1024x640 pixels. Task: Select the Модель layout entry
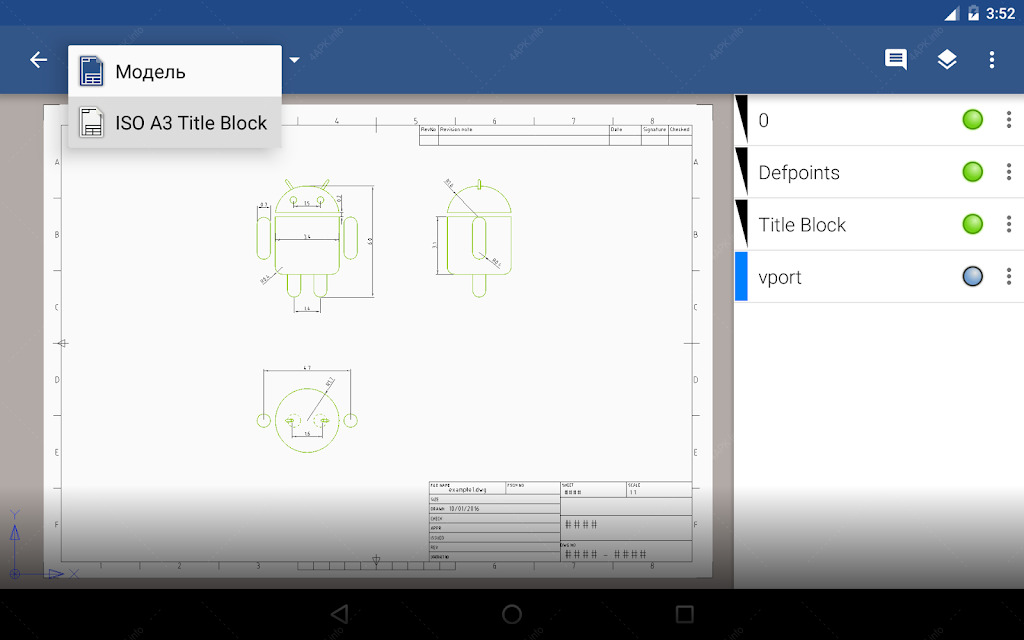[x=175, y=71]
